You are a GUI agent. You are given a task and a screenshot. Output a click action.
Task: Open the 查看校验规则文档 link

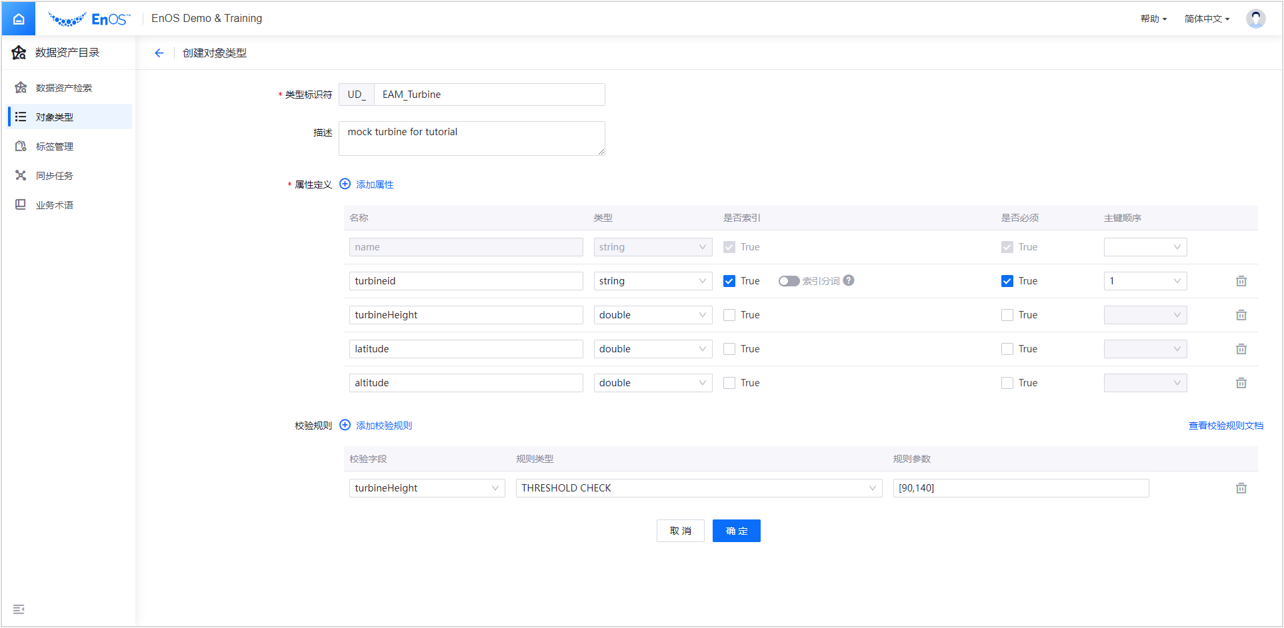pos(1225,426)
